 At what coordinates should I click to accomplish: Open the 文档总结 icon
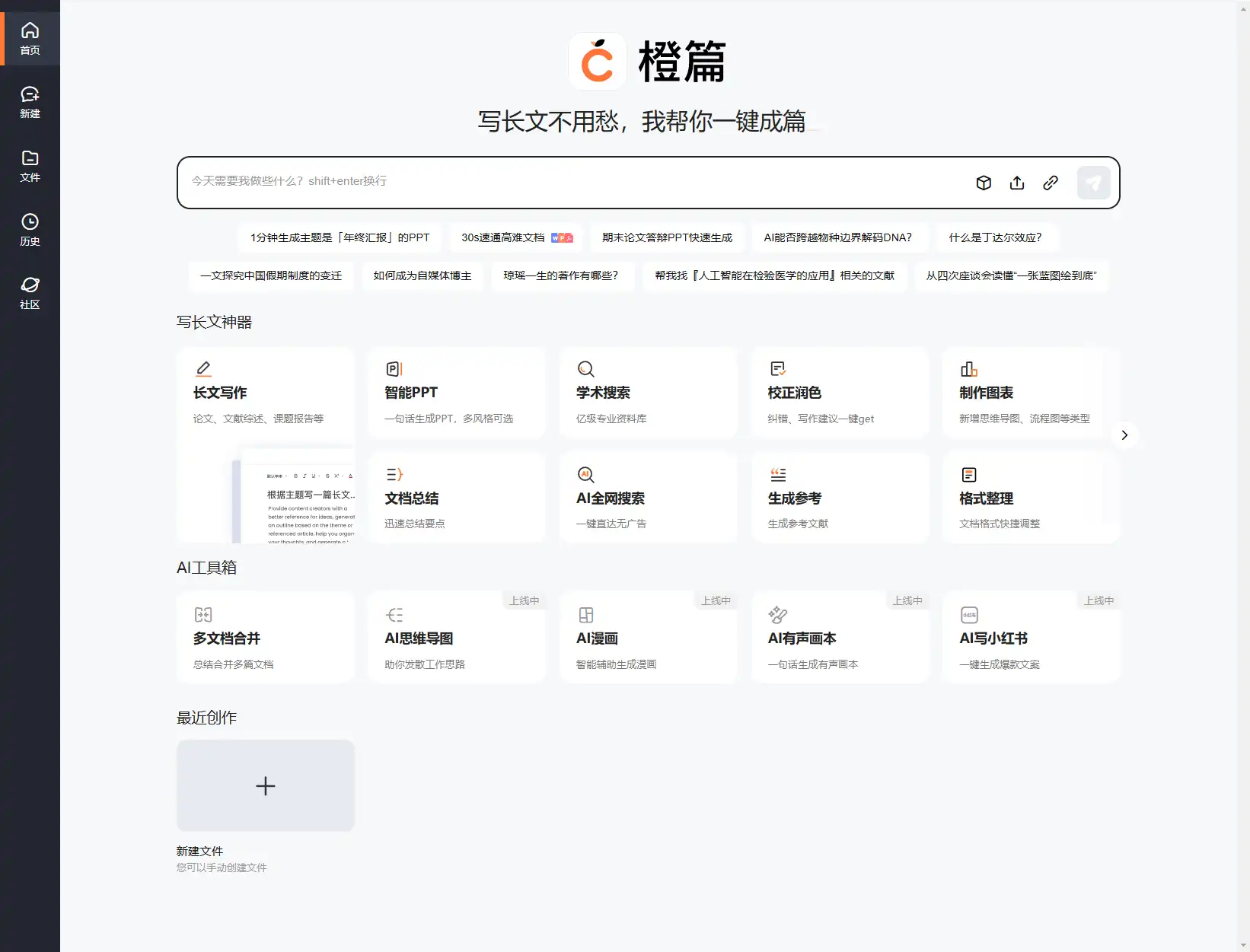(x=394, y=474)
